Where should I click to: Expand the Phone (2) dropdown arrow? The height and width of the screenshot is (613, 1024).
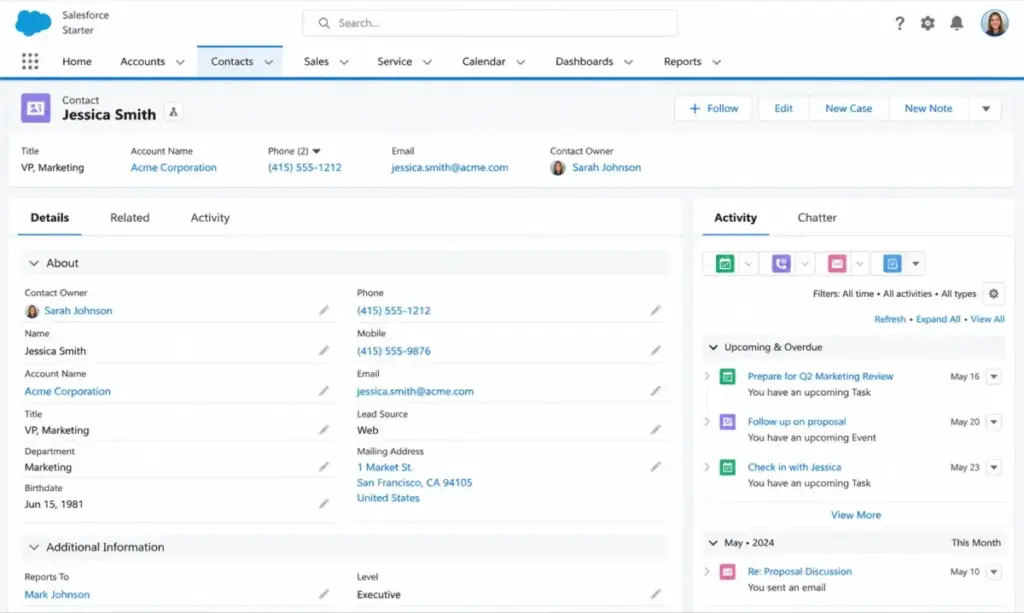tap(317, 151)
